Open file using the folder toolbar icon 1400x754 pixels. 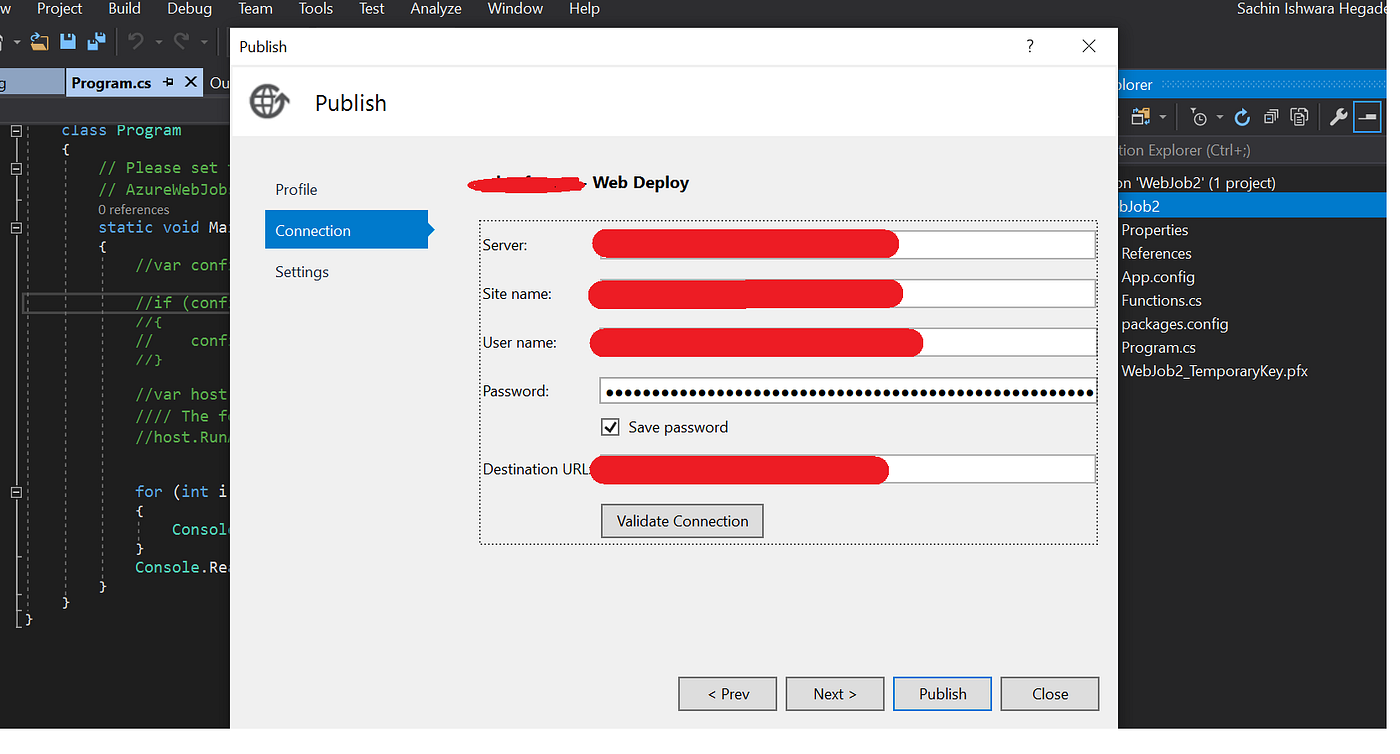point(39,41)
